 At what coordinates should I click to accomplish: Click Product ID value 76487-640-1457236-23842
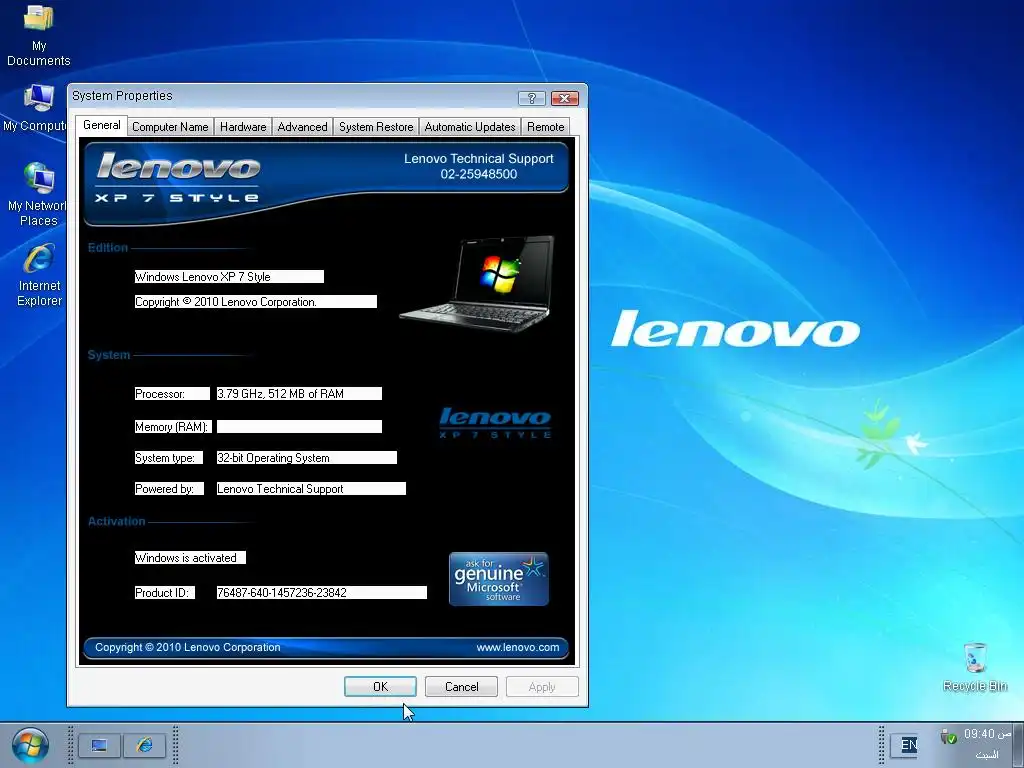pyautogui.click(x=321, y=592)
